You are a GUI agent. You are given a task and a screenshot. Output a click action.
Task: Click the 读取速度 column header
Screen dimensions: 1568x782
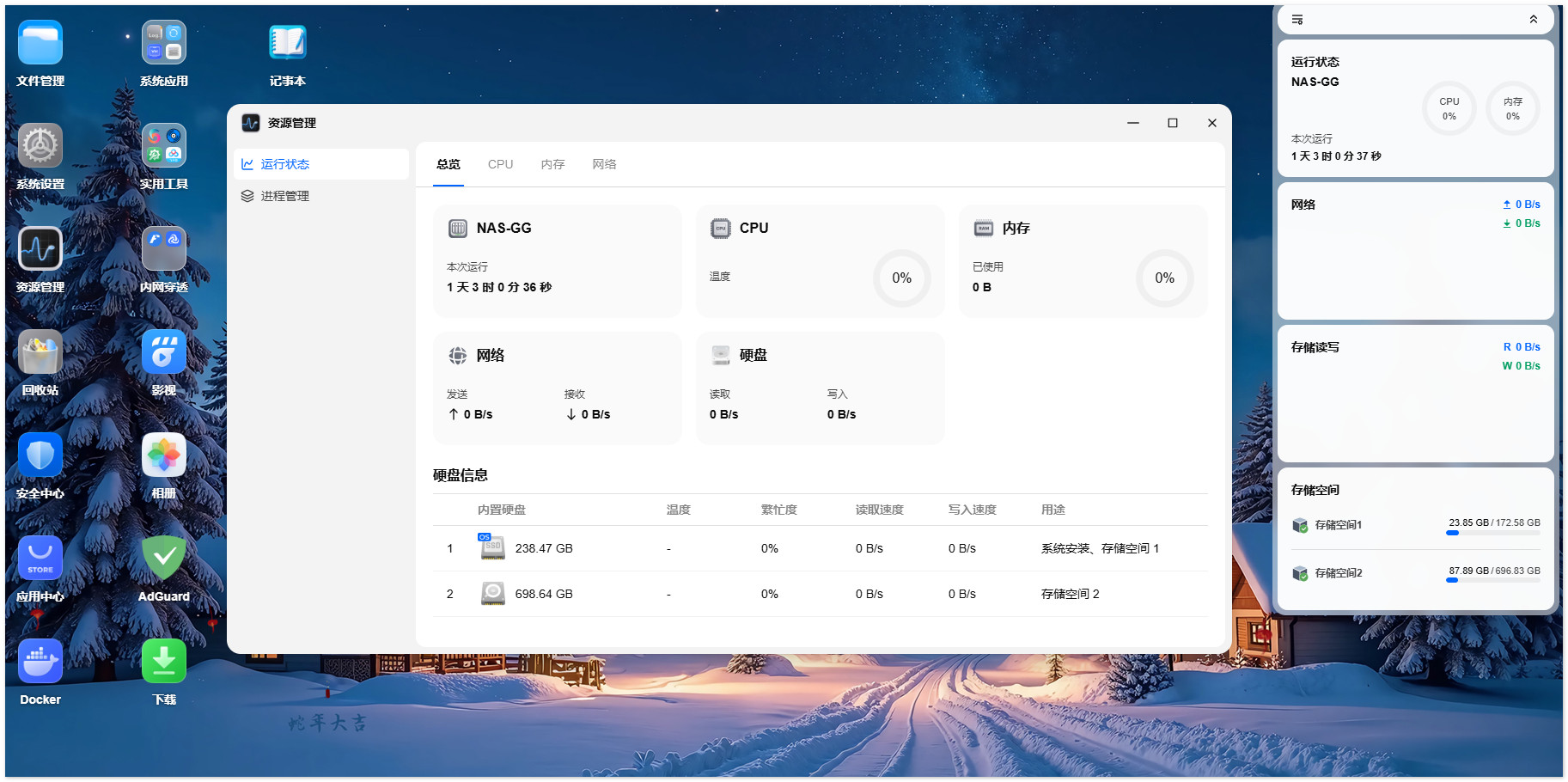click(880, 510)
